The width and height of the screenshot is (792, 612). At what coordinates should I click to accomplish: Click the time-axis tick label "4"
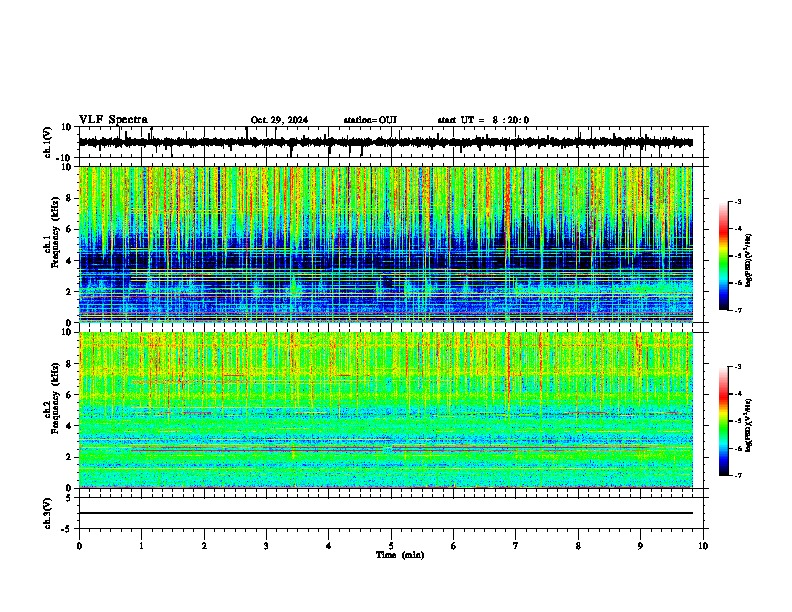pyautogui.click(x=329, y=546)
